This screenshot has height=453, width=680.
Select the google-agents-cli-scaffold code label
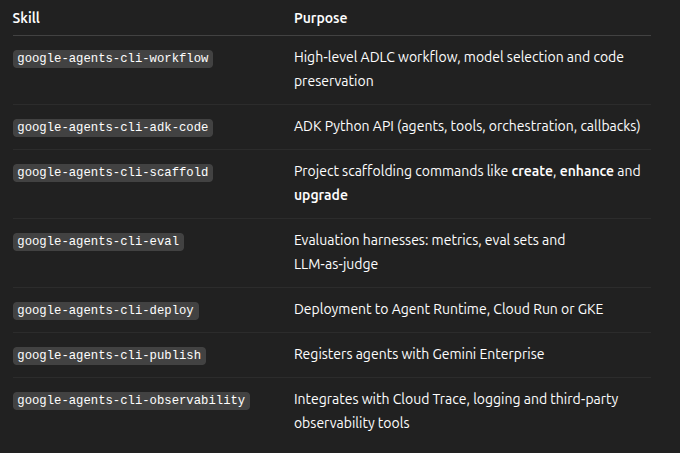(113, 173)
